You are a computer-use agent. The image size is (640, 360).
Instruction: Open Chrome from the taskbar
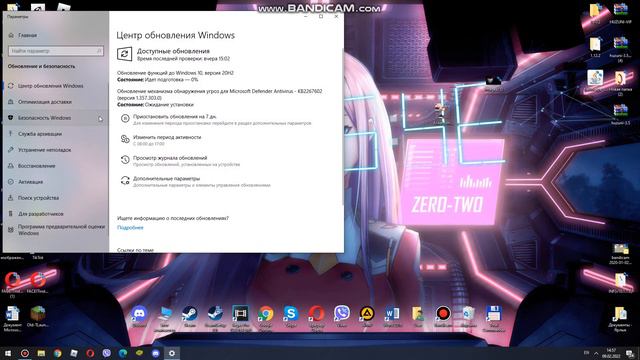point(58,353)
